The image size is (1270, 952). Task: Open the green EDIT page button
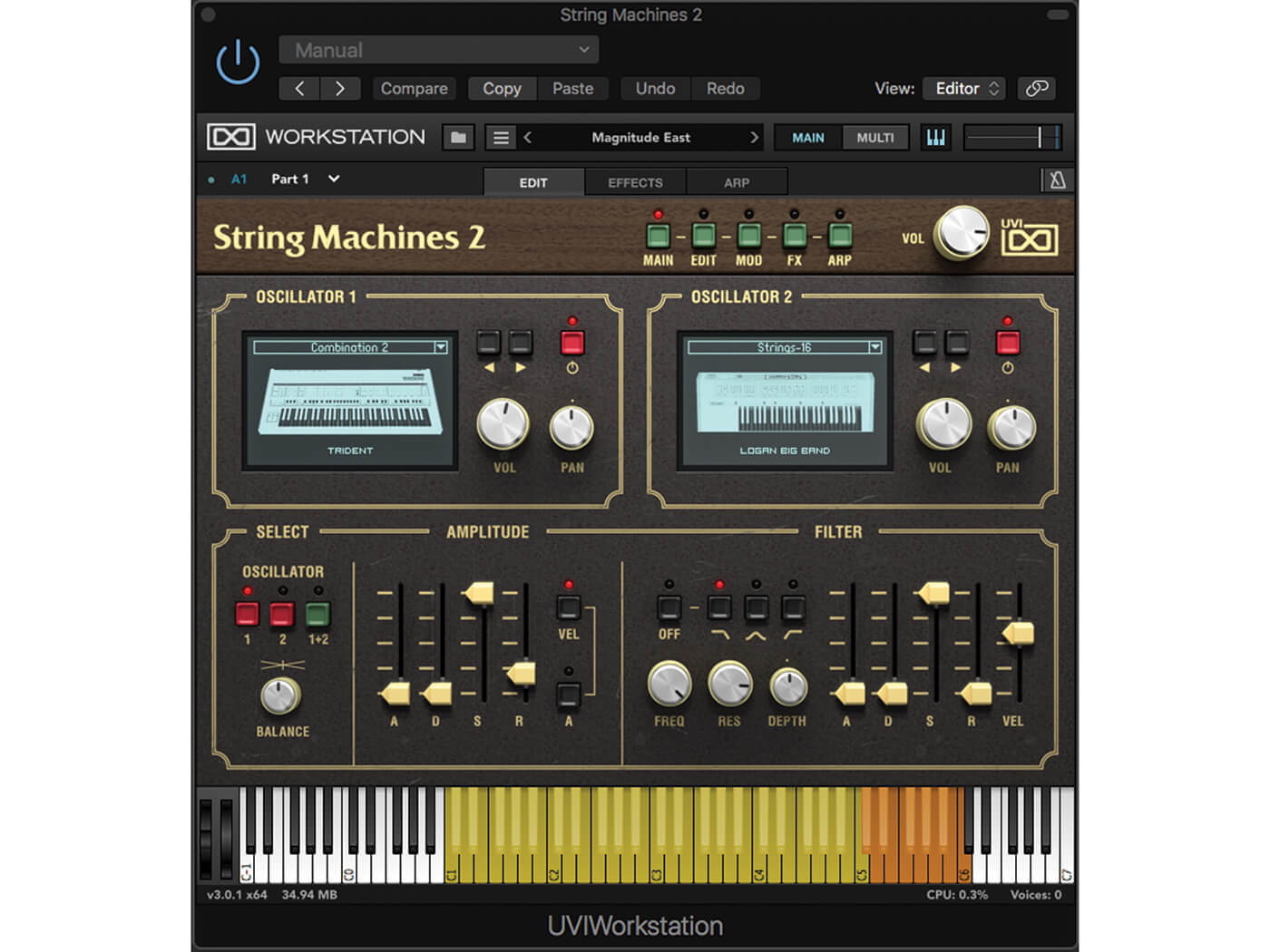pos(703,236)
